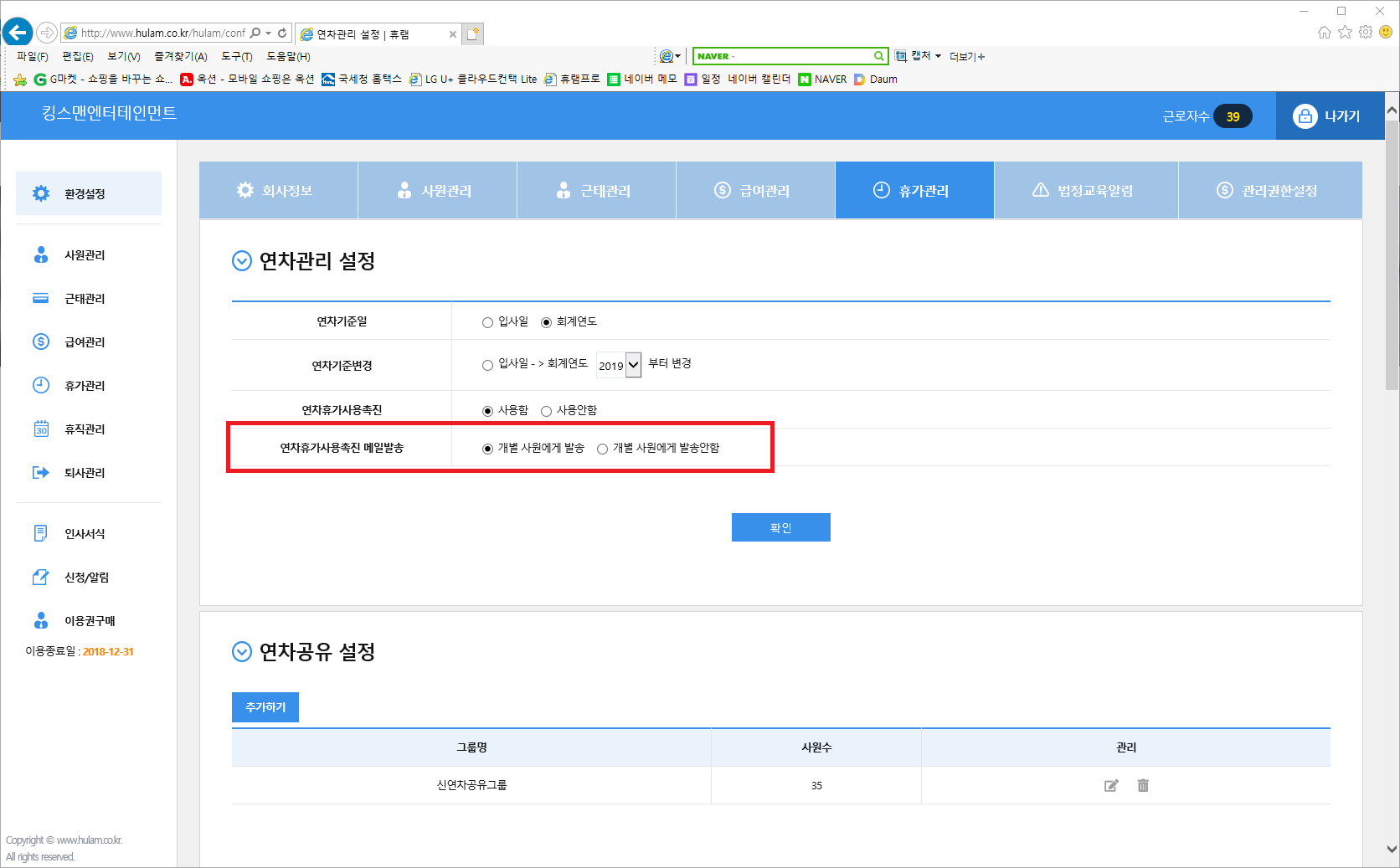This screenshot has height=868, width=1400.
Task: Select the 입사일 radio for 연차기준일
Action: pyautogui.click(x=487, y=322)
